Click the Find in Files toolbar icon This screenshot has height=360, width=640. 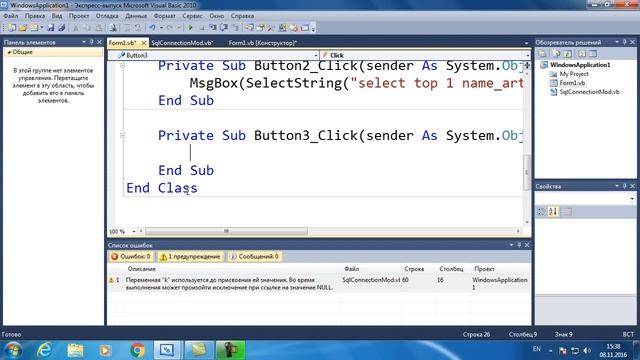[x=113, y=28]
